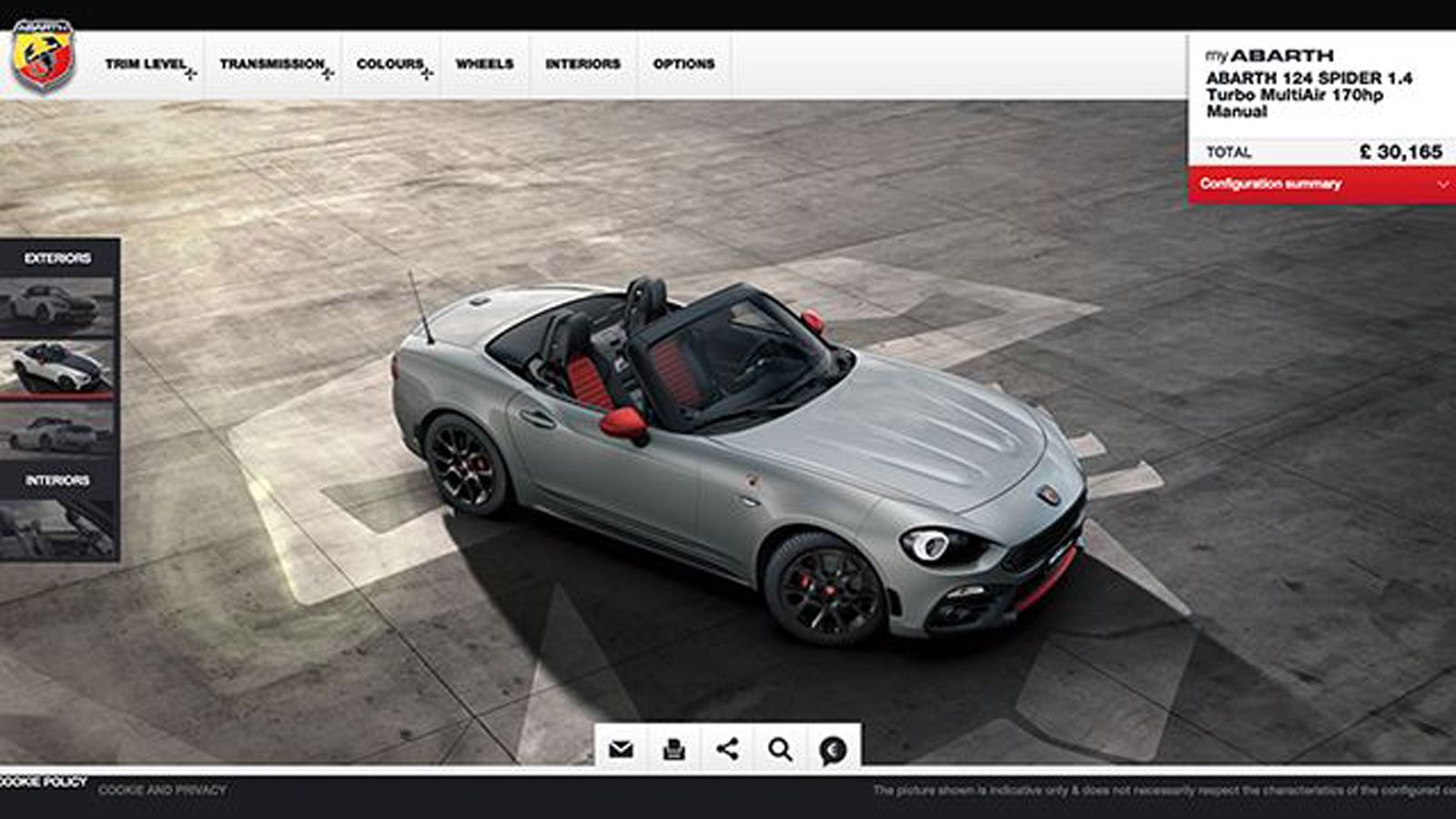Click the share icon

727,750
